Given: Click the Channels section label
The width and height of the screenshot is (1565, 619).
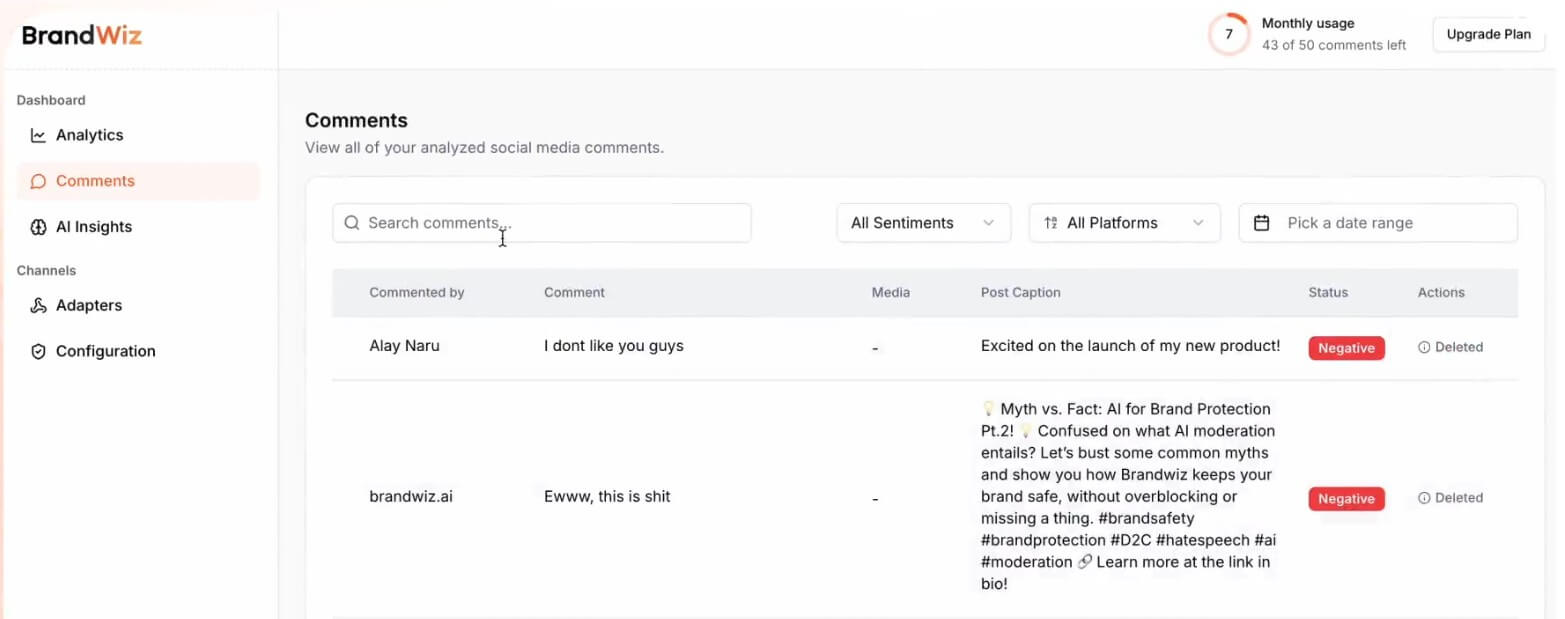Looking at the screenshot, I should click(x=46, y=271).
